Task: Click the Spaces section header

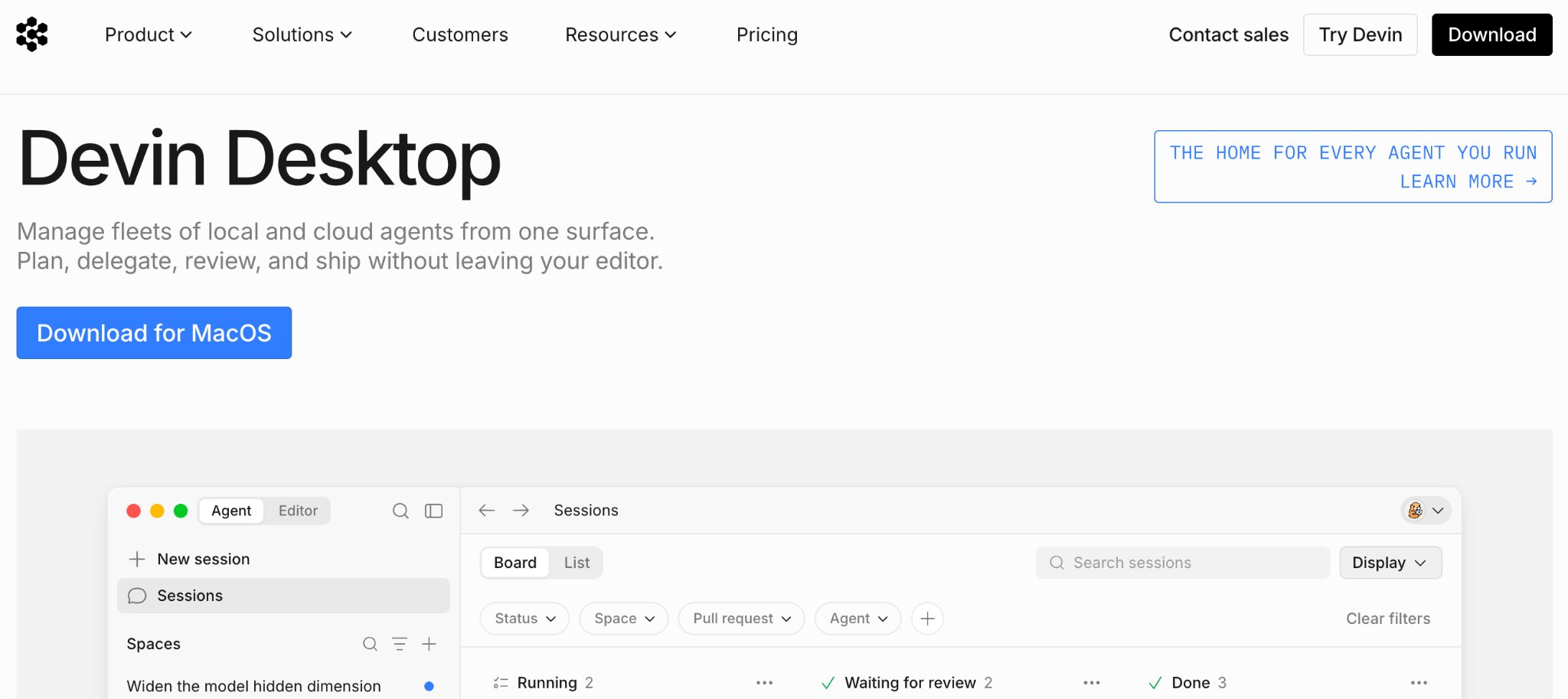Action: coord(154,644)
